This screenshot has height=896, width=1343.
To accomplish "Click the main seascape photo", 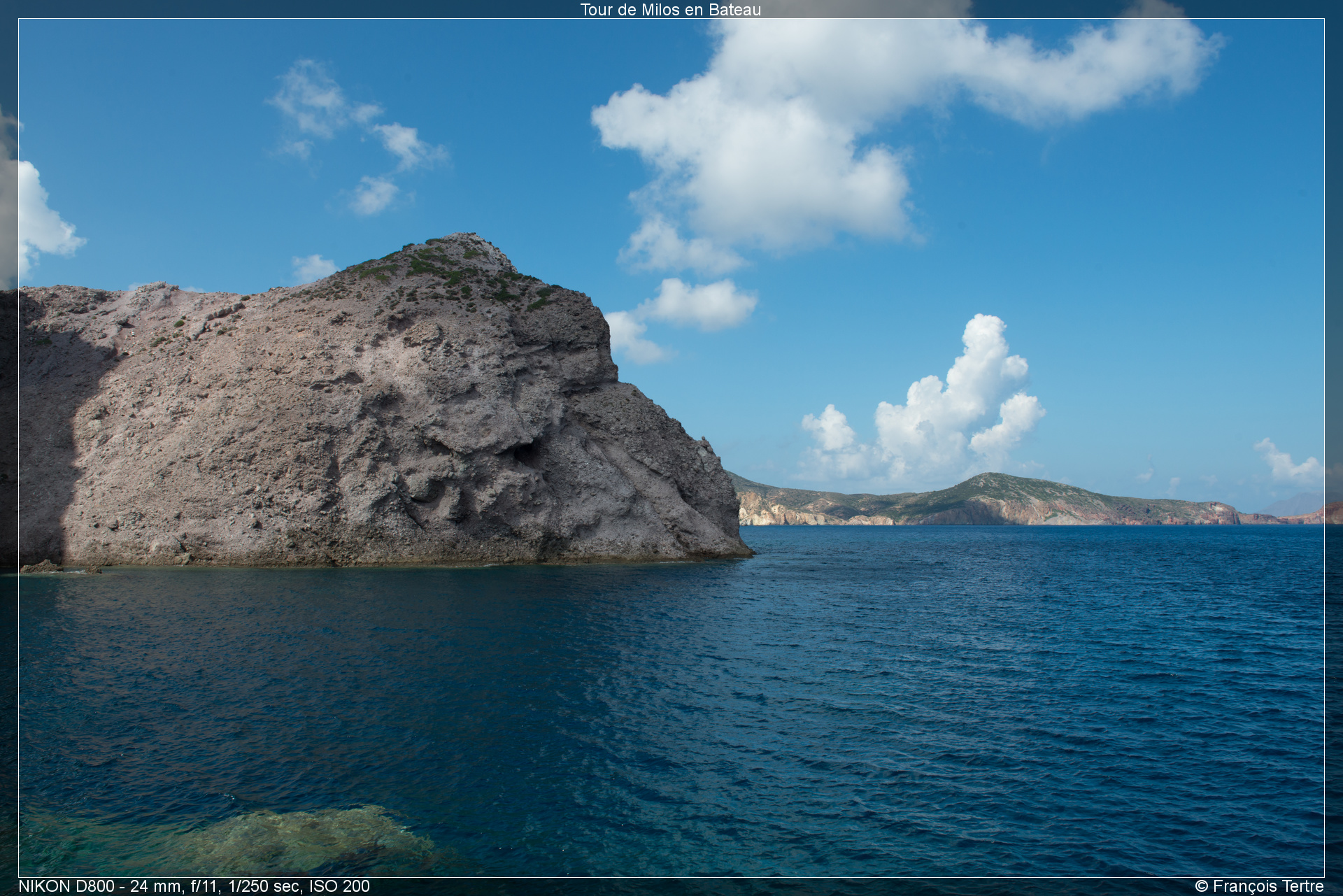I will click(671, 448).
